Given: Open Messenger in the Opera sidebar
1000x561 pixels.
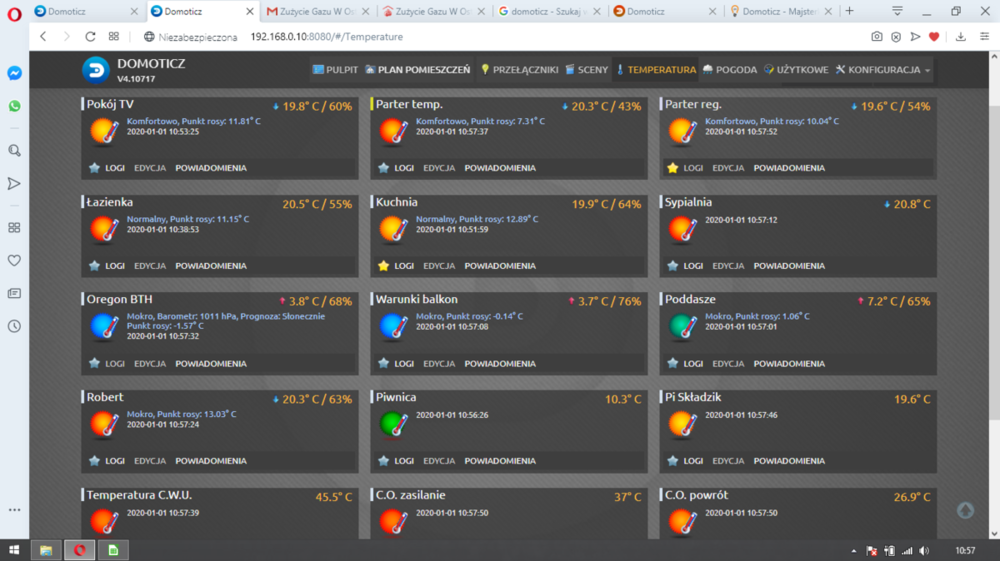Looking at the screenshot, I should (x=14, y=73).
